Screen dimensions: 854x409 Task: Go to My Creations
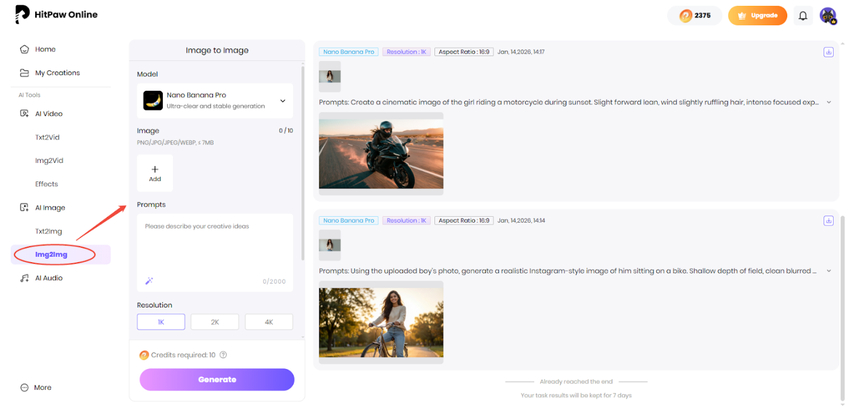tap(57, 73)
